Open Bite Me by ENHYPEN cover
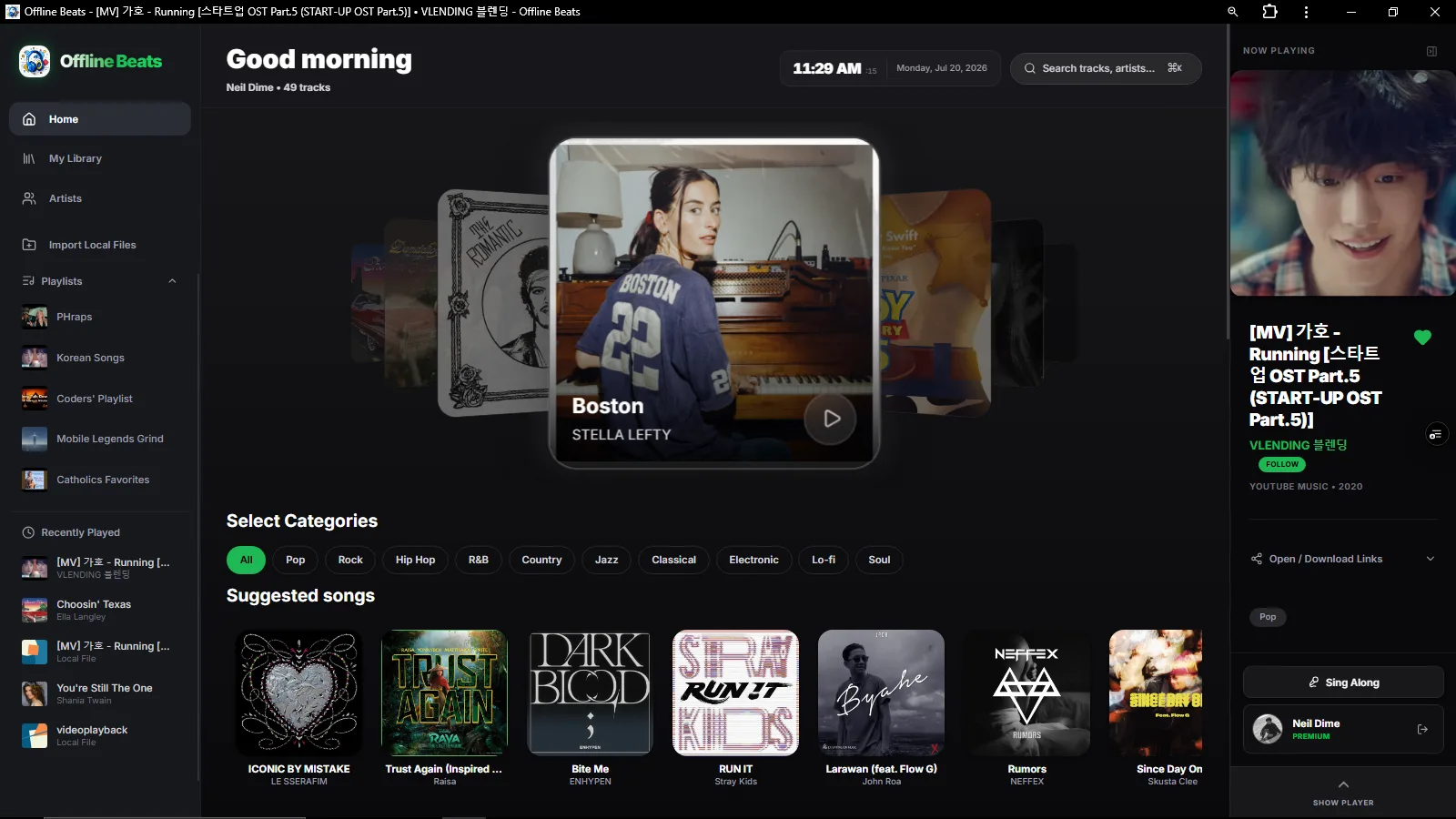 pos(590,693)
